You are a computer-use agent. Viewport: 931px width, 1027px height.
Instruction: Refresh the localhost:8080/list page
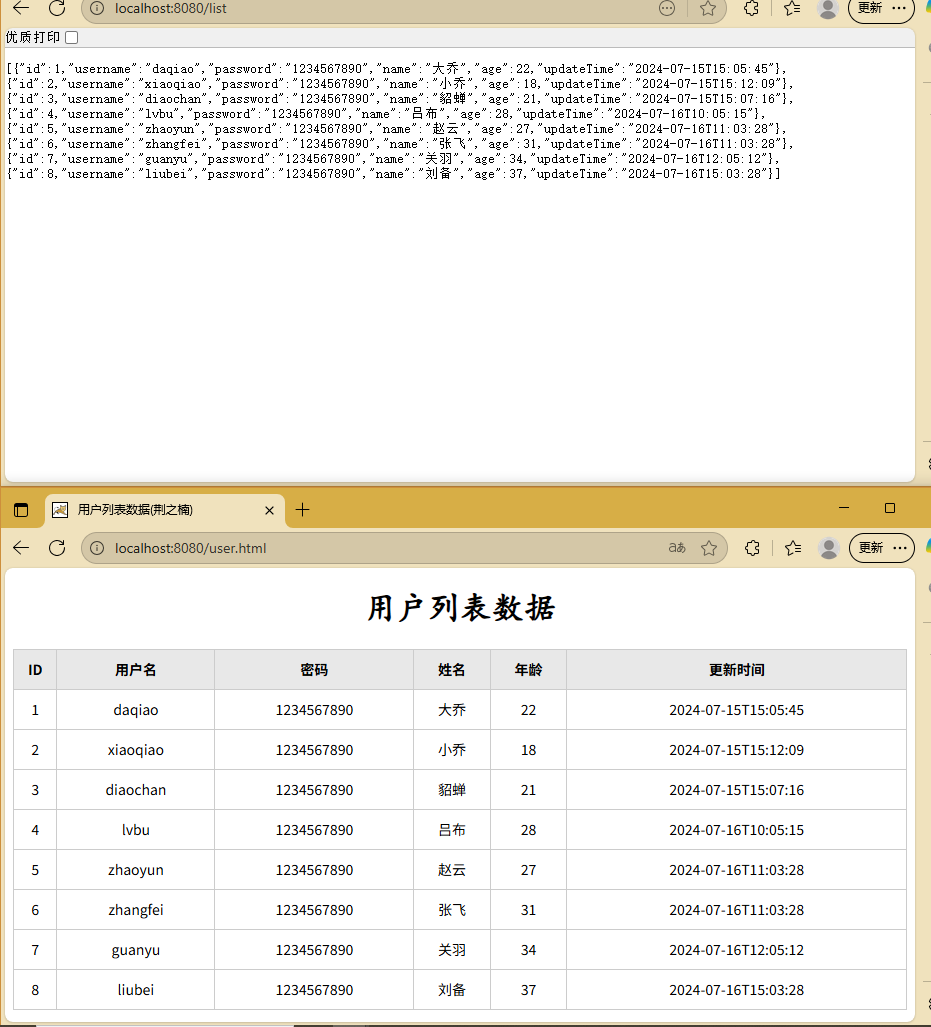pos(57,8)
